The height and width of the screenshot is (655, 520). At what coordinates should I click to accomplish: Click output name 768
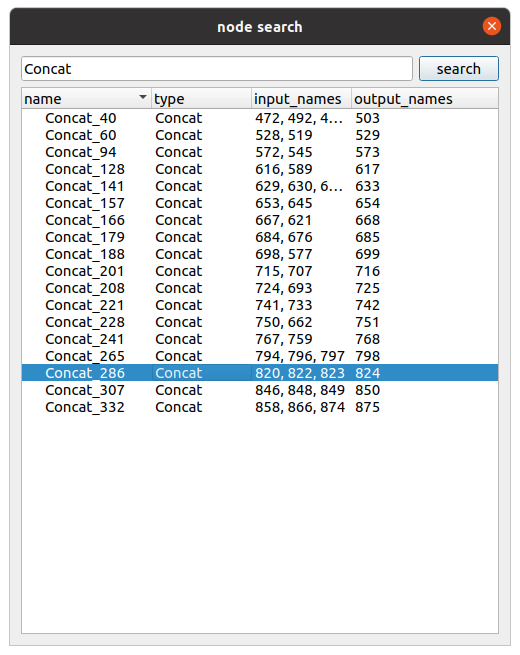(368, 339)
